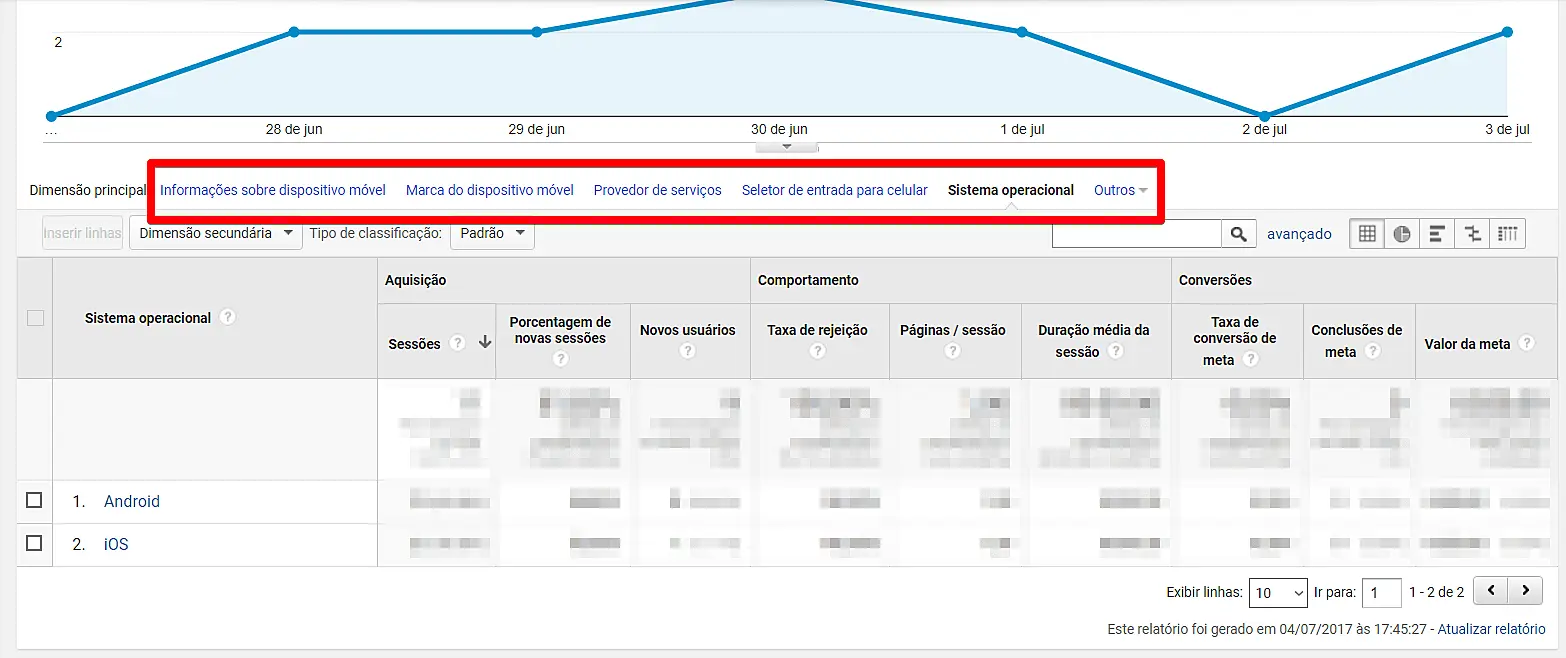Select Informações sobre dispositivo móvel dimension
Viewport: 1566px width, 658px height.
273,190
